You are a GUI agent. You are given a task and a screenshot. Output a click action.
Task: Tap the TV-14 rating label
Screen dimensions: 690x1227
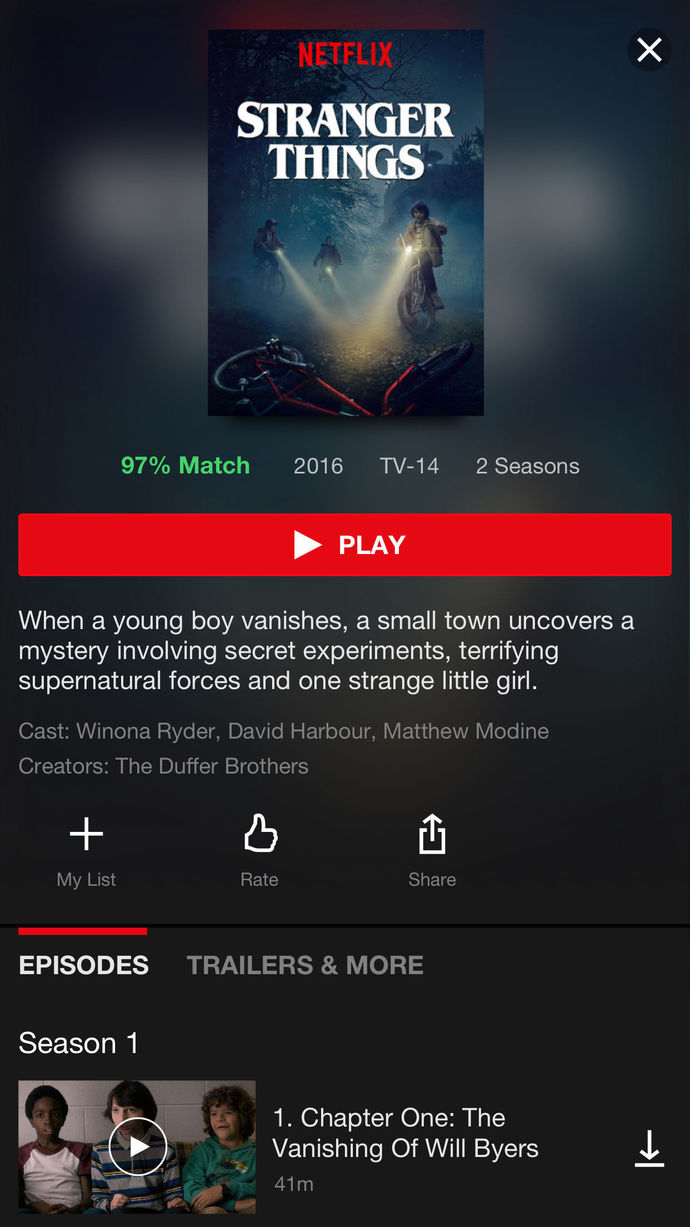coord(409,466)
